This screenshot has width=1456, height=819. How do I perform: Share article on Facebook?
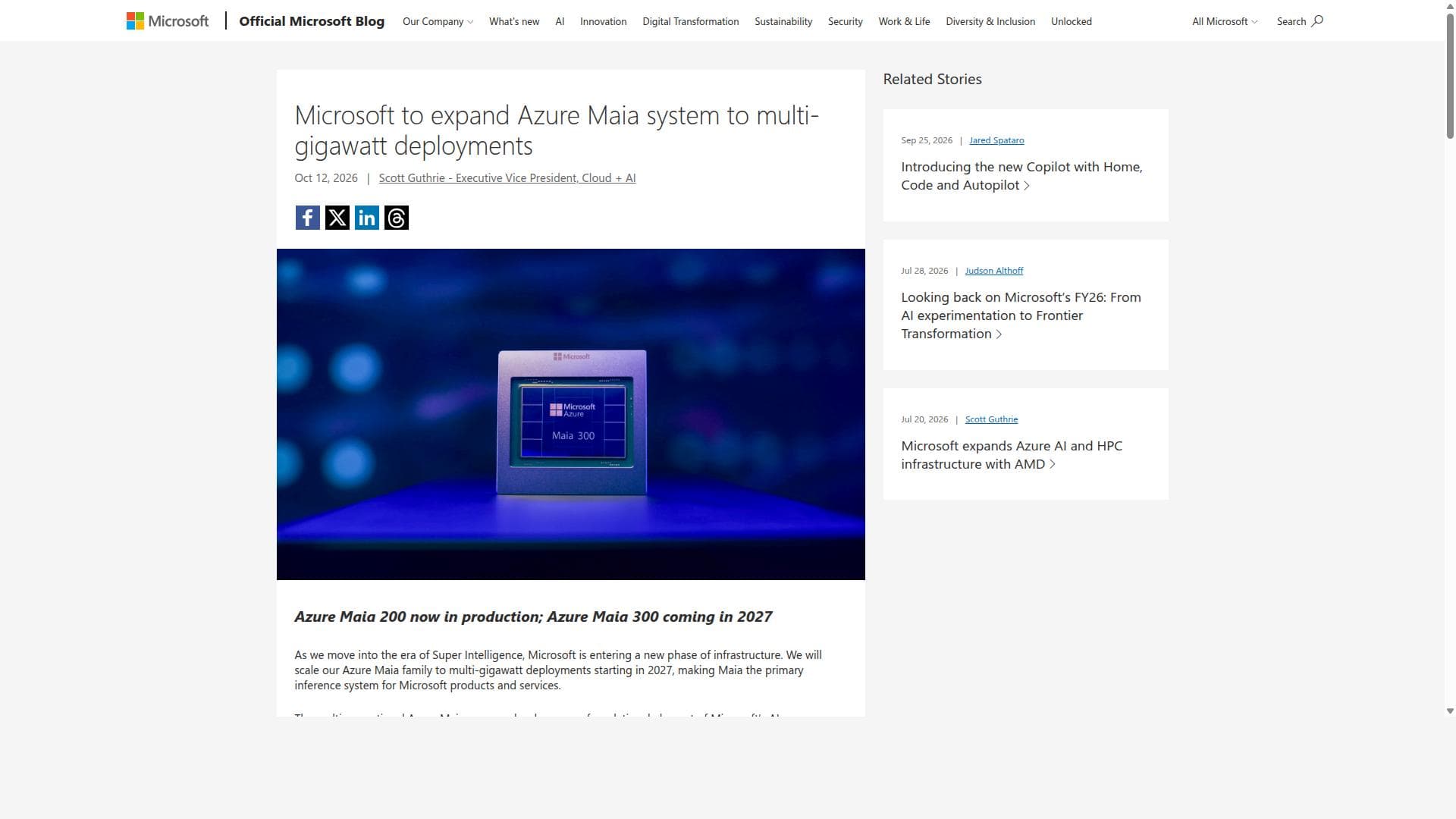(307, 218)
